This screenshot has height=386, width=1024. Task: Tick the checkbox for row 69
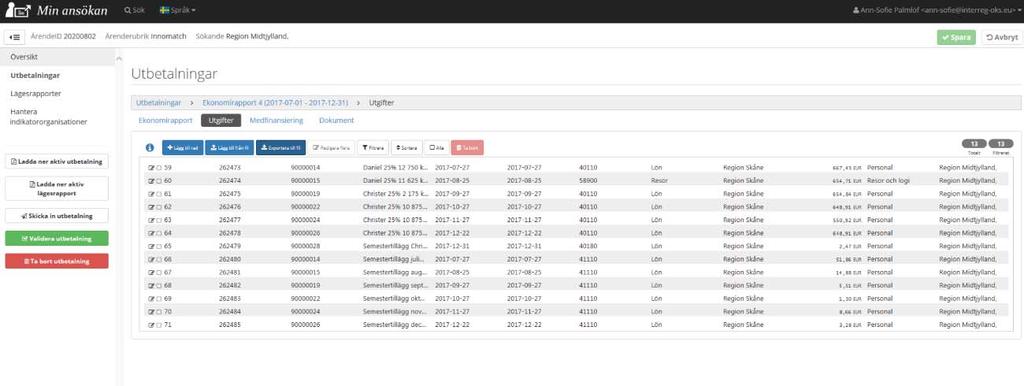[159, 298]
